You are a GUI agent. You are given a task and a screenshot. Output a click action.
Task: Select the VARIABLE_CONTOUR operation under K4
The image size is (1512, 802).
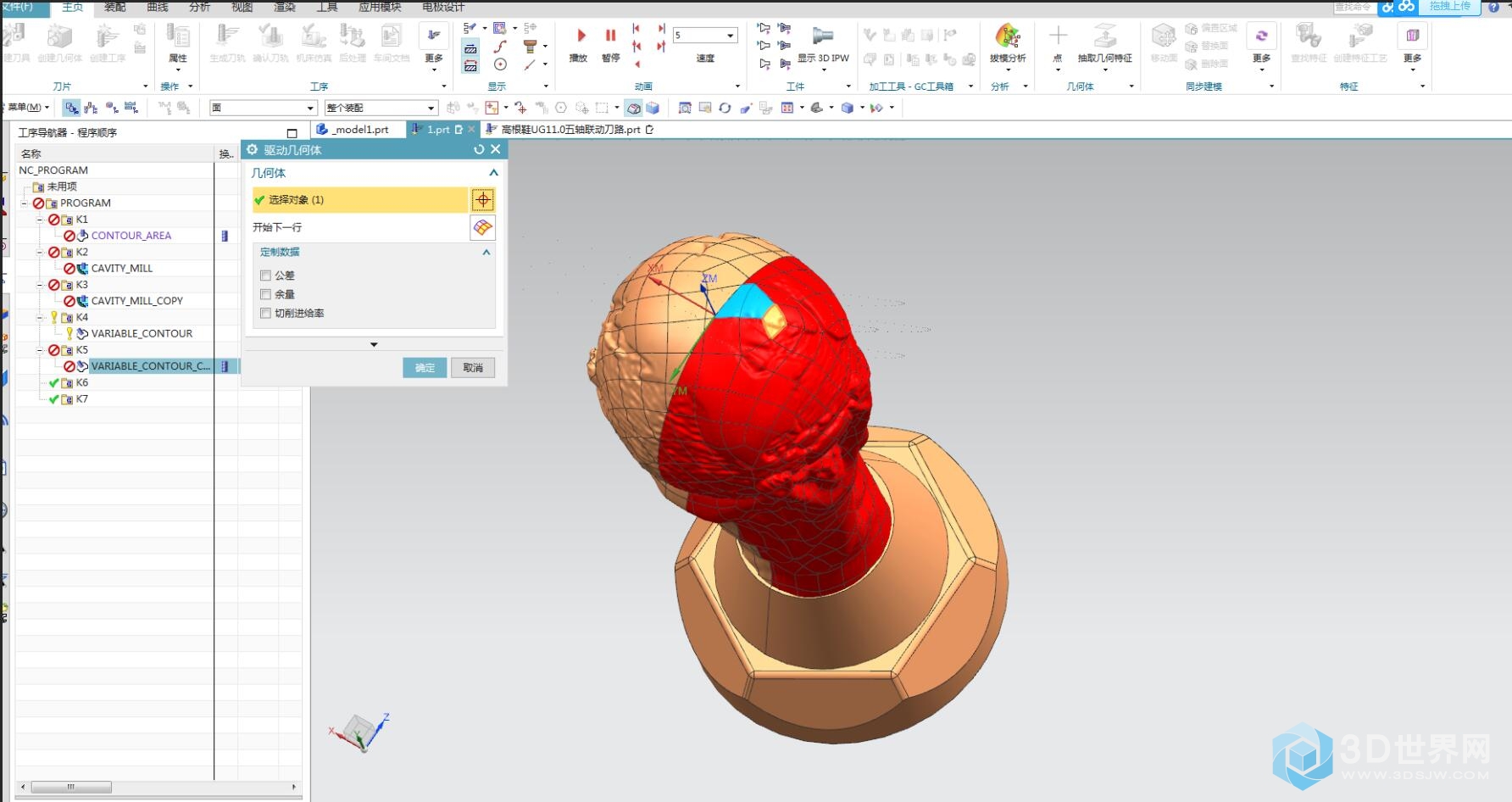(142, 334)
